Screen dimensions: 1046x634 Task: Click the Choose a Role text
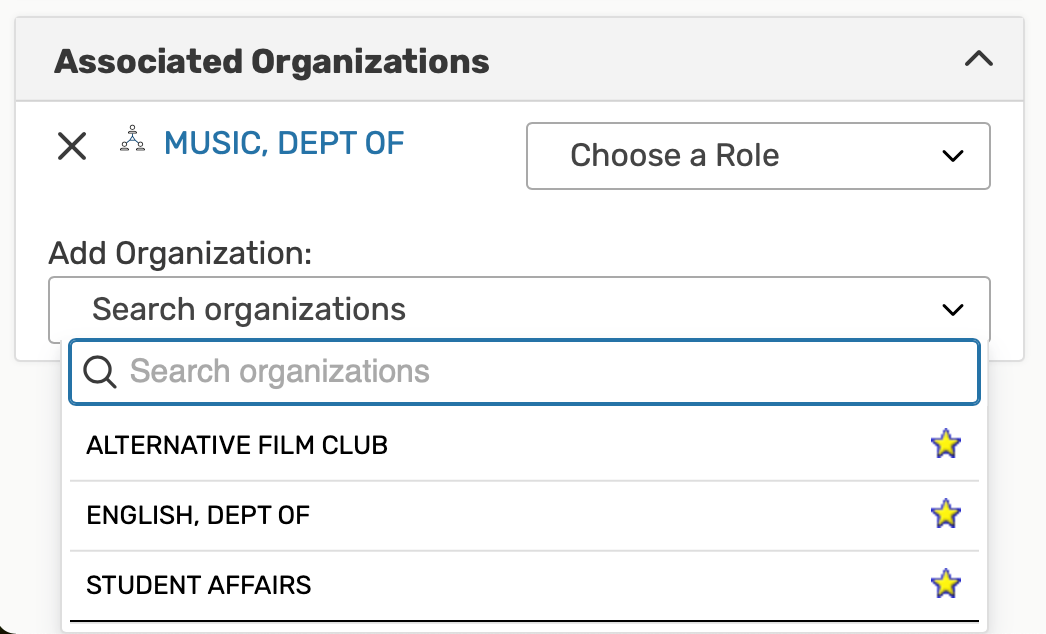click(x=674, y=156)
